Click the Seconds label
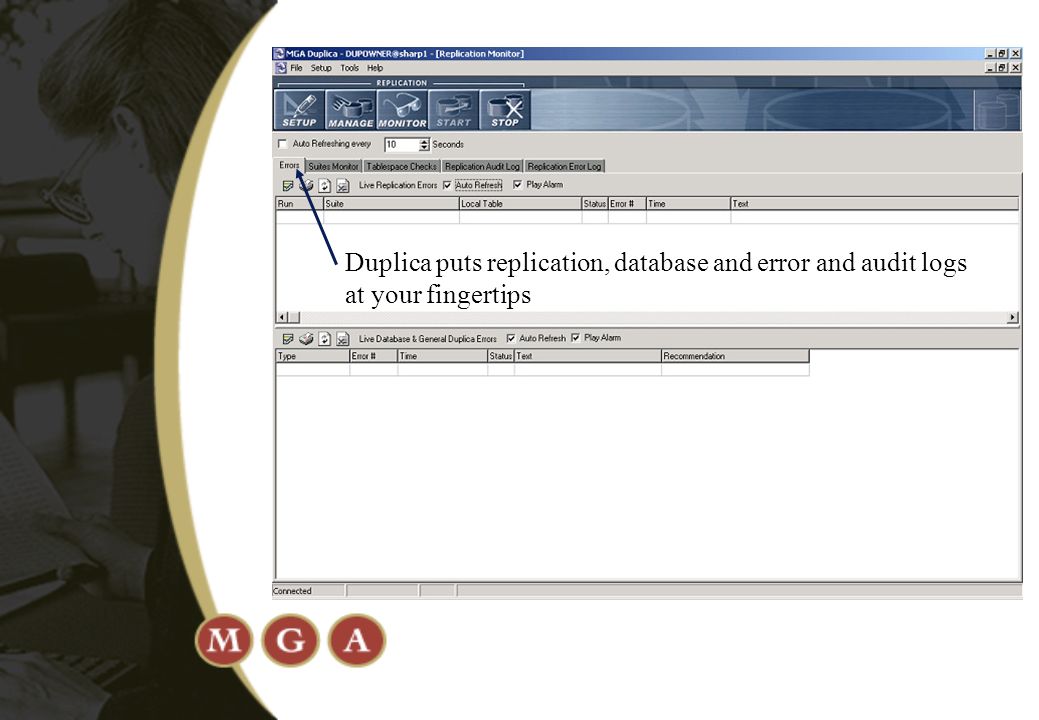The width and height of the screenshot is (1039, 720). click(x=448, y=144)
